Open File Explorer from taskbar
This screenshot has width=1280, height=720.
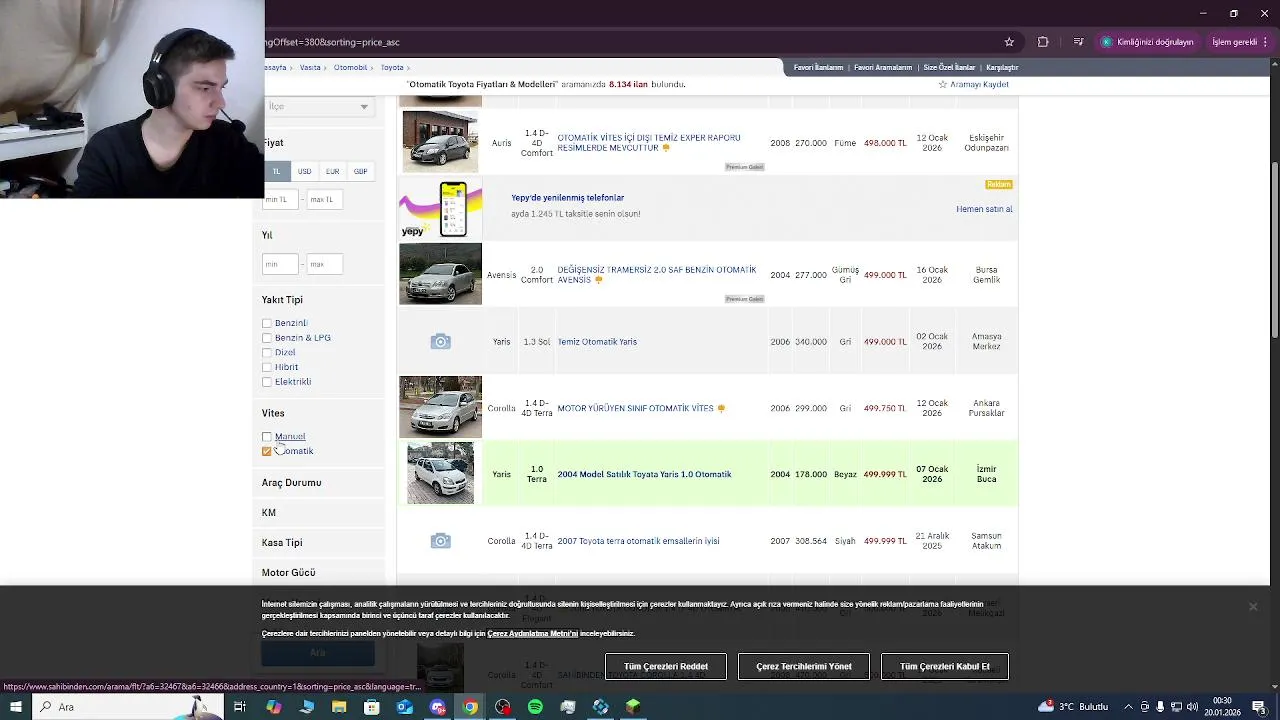coord(339,707)
